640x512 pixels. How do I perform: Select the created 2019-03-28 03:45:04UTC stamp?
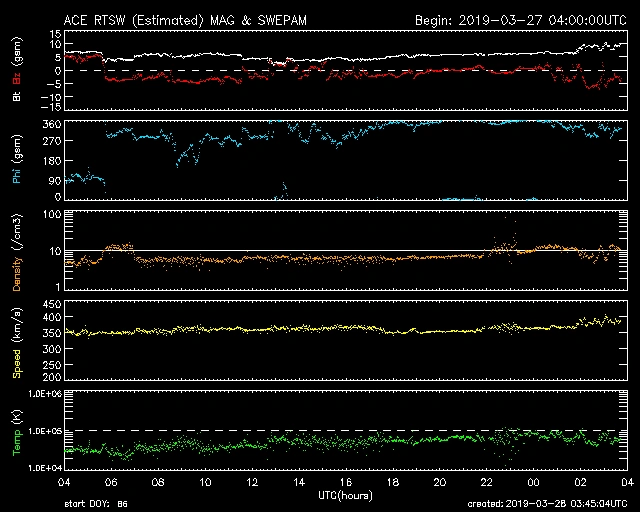click(547, 504)
